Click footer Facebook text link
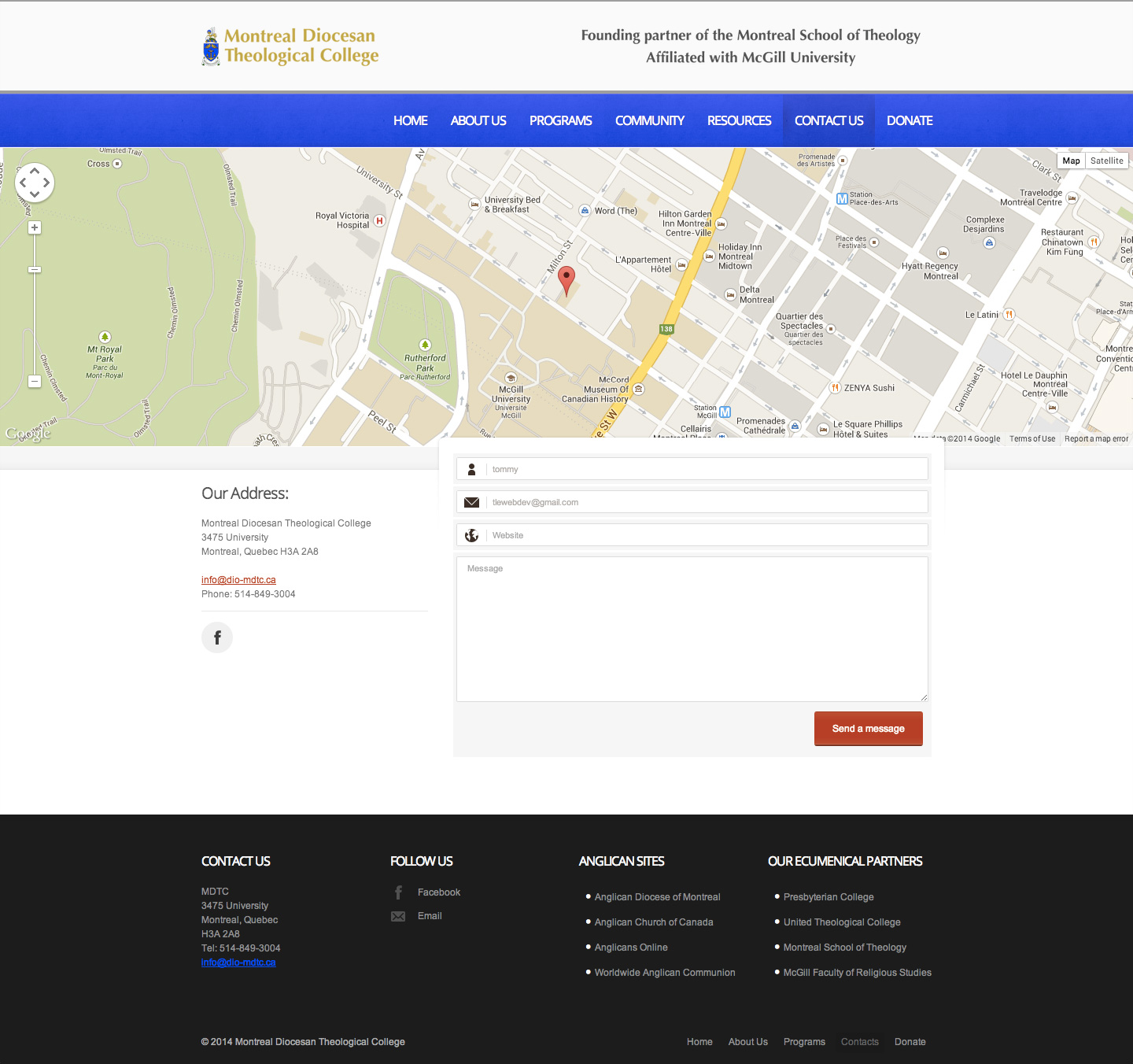Screen dimensions: 1133x1064 click(x=439, y=892)
